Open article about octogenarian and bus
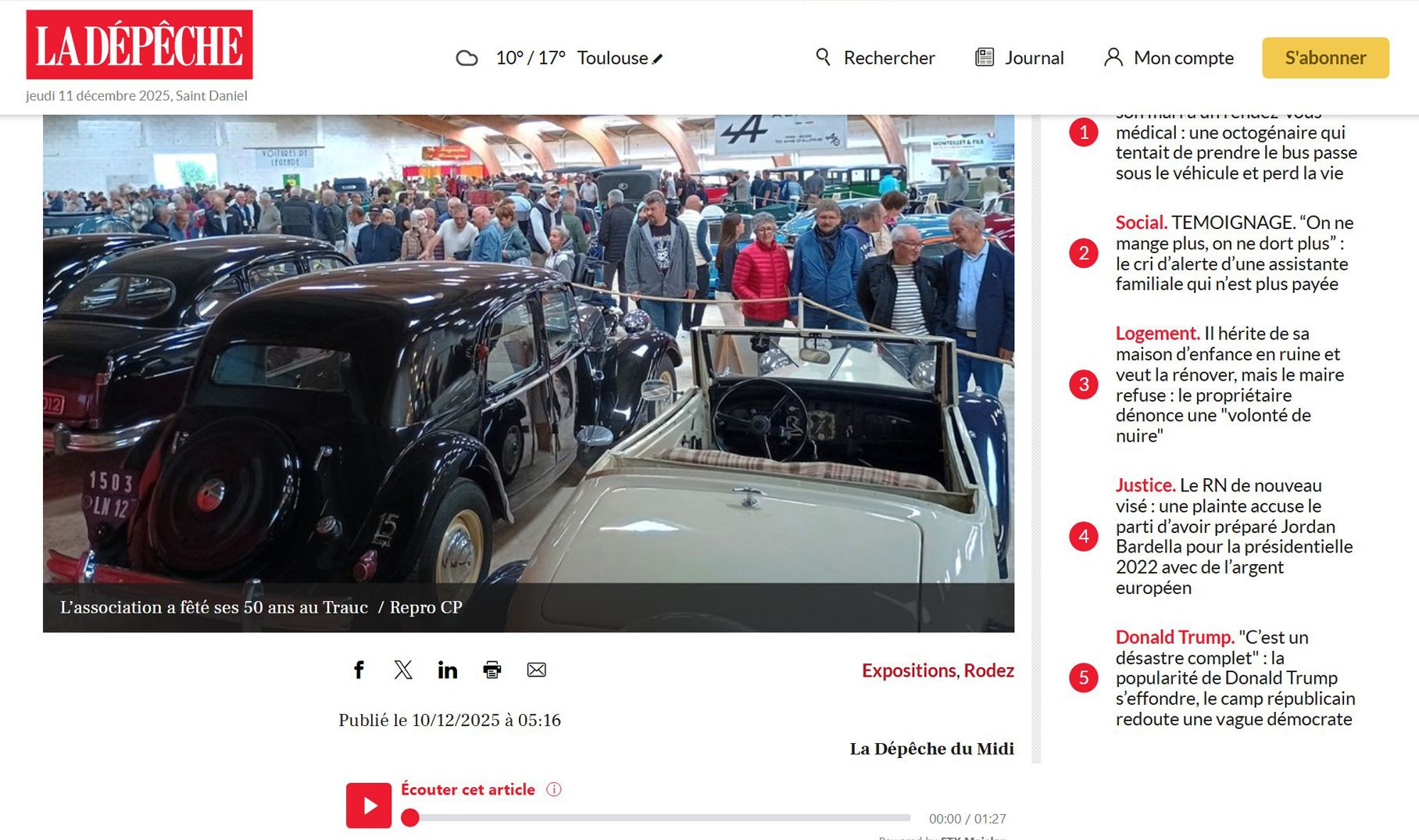The width and height of the screenshot is (1419, 840). coord(1236,148)
